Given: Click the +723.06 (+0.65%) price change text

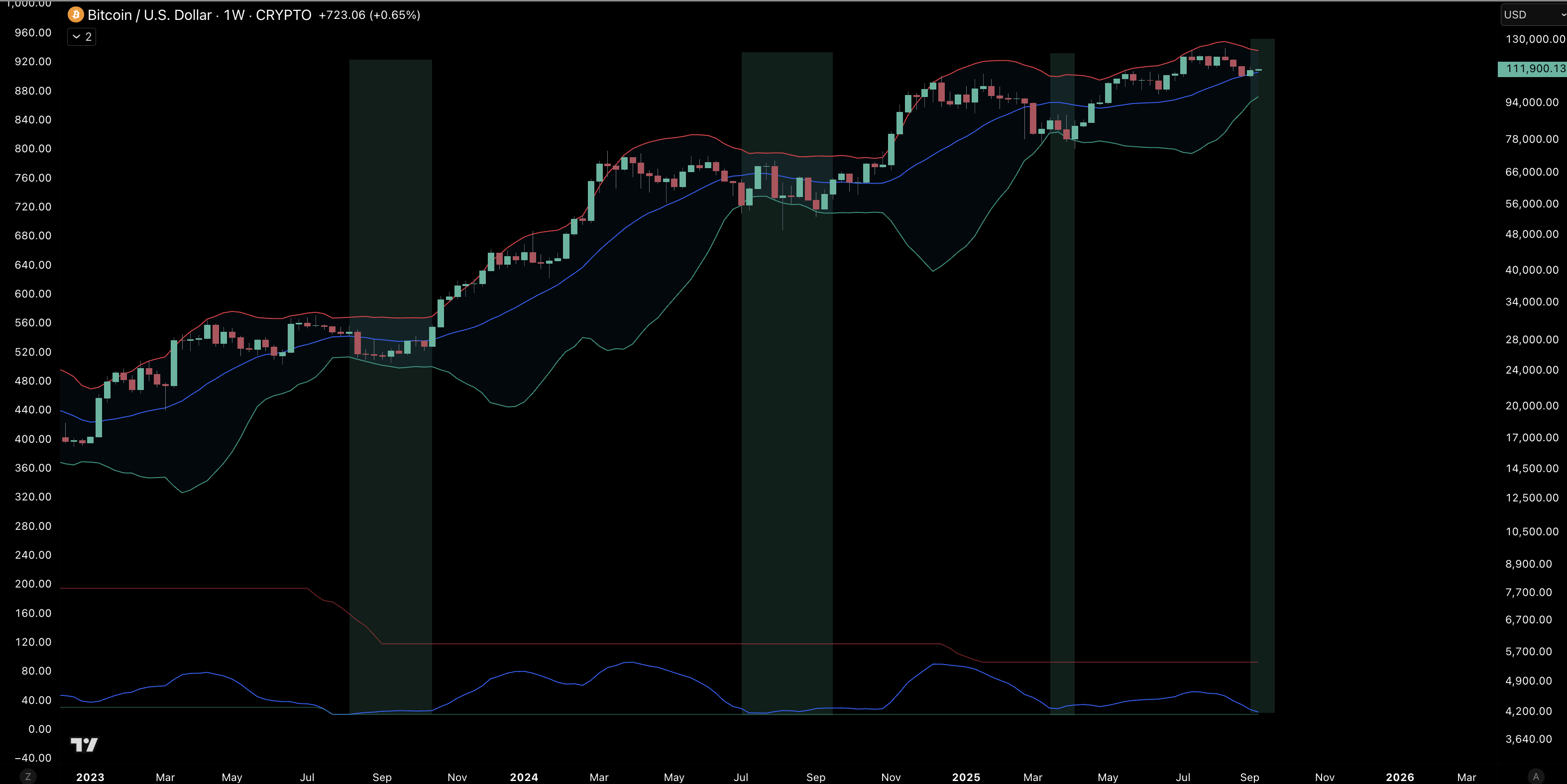Looking at the screenshot, I should pyautogui.click(x=369, y=14).
